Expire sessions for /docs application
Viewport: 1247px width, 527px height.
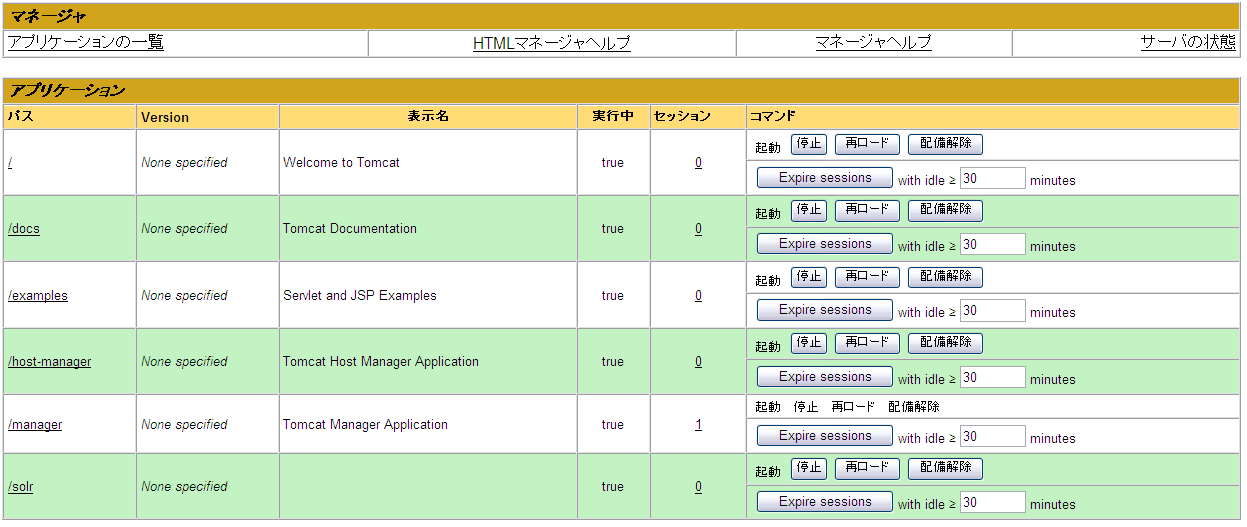tap(825, 244)
